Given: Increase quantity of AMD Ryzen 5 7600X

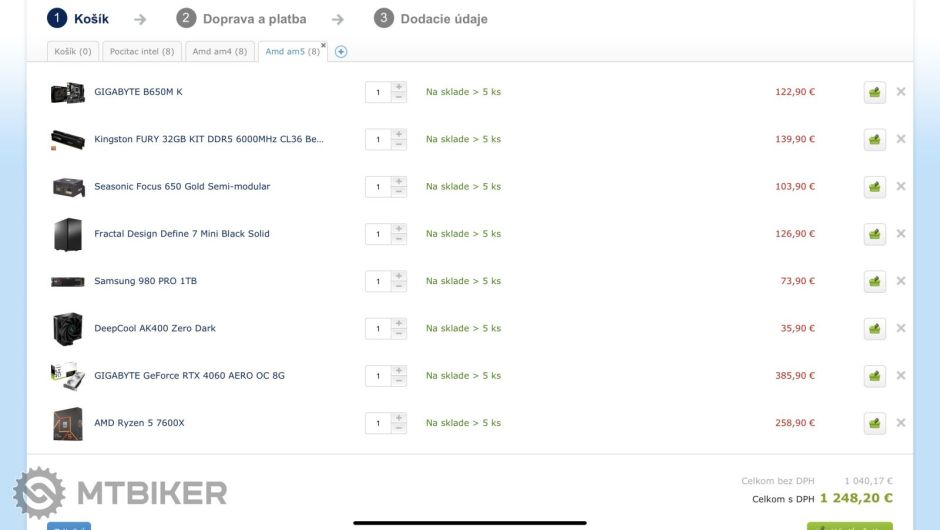Looking at the screenshot, I should point(399,418).
